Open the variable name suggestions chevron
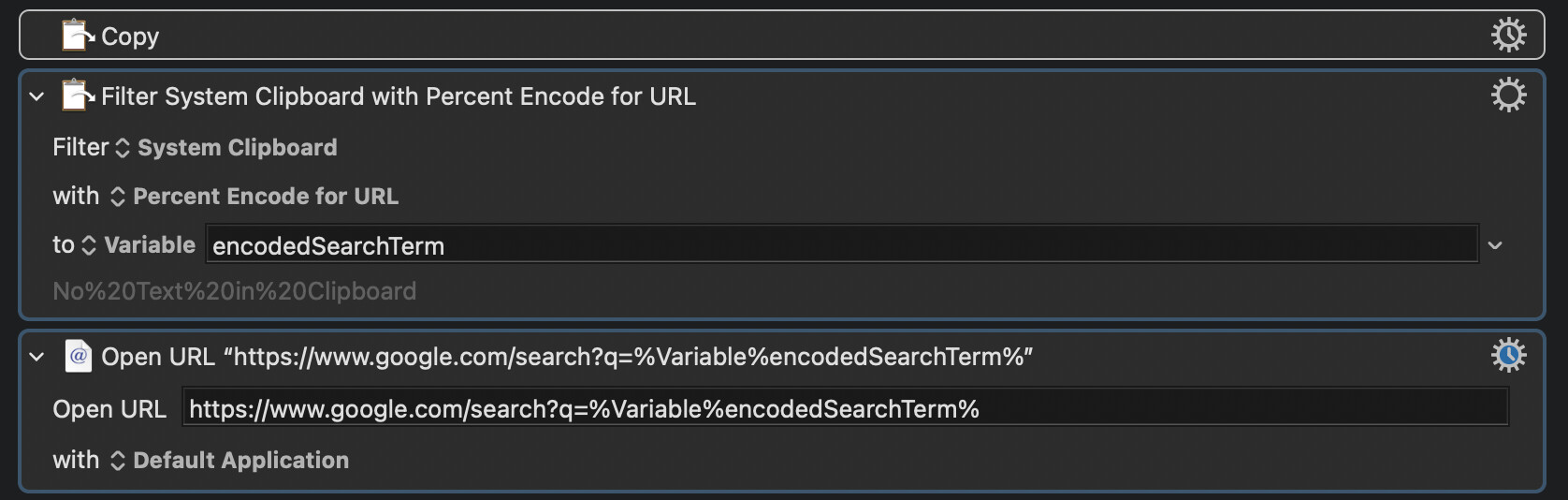This screenshot has height=500, width=1568. tap(1495, 245)
